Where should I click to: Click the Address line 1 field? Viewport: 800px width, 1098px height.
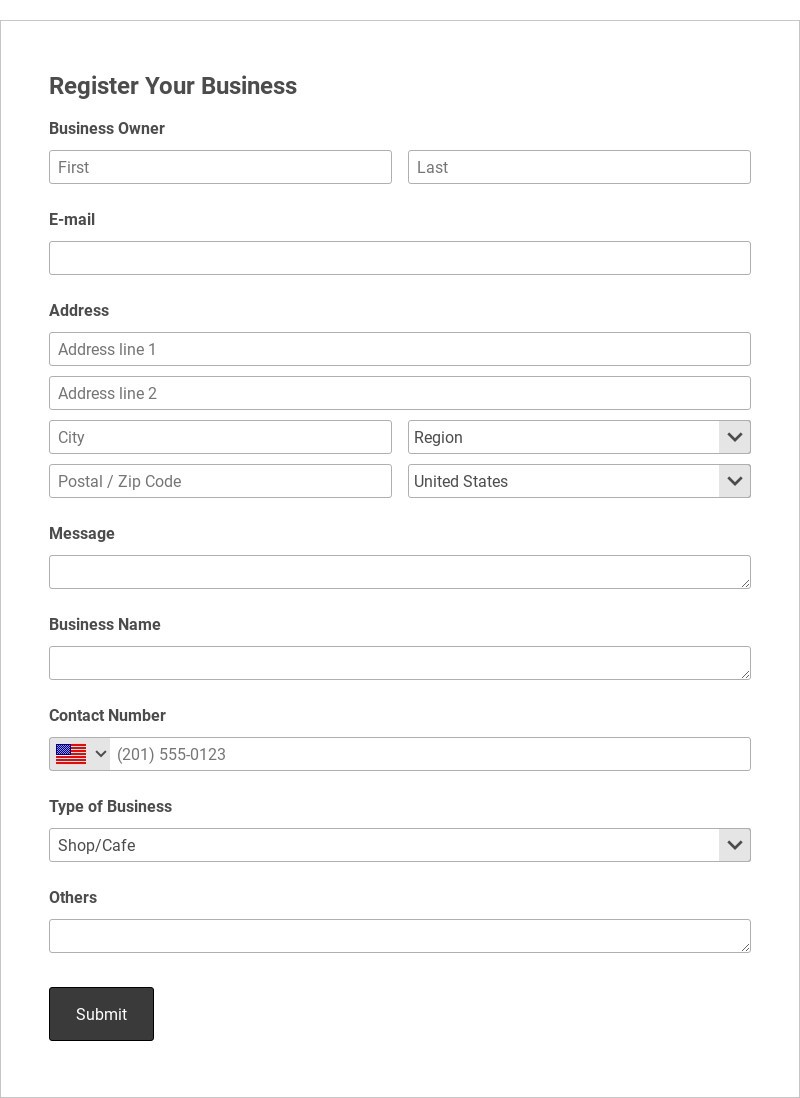click(x=400, y=349)
